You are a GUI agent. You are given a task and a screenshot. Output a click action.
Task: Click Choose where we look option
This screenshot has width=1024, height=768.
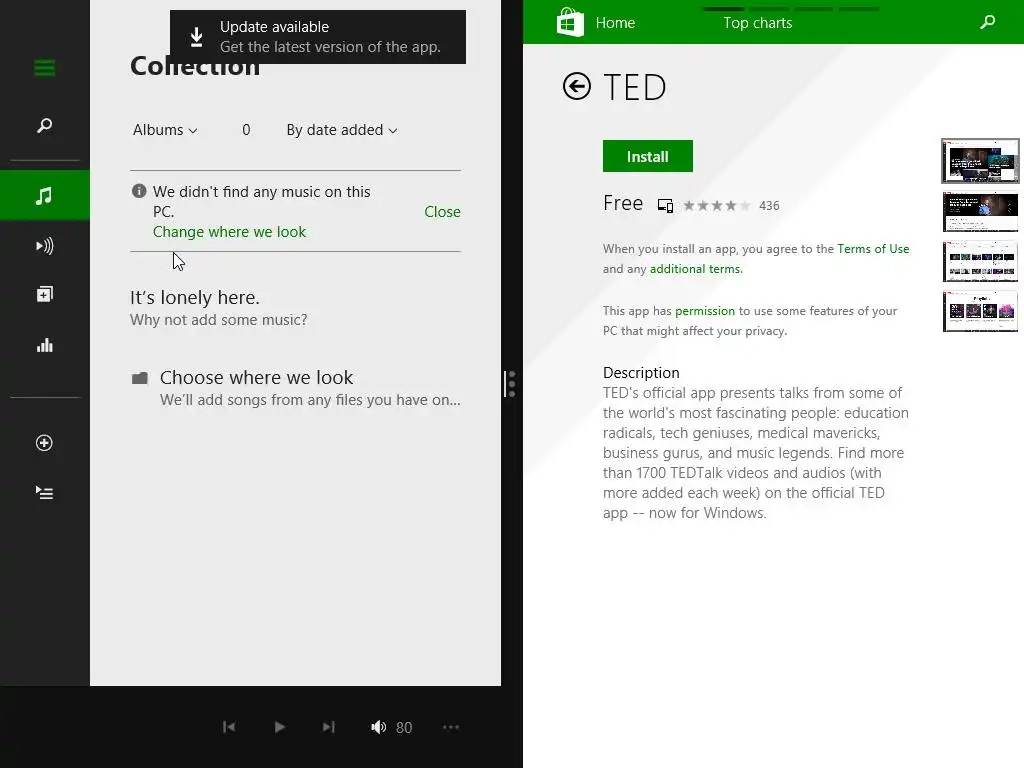pyautogui.click(x=296, y=388)
